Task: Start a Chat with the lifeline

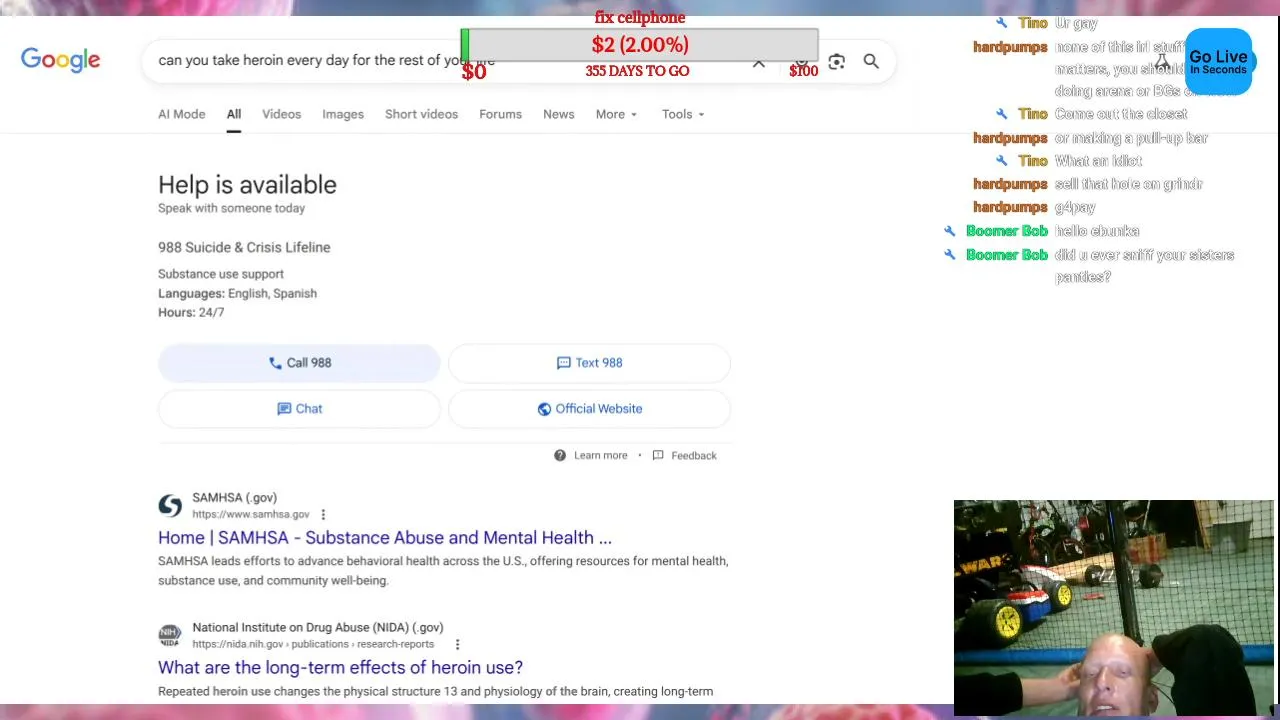Action: coord(299,409)
